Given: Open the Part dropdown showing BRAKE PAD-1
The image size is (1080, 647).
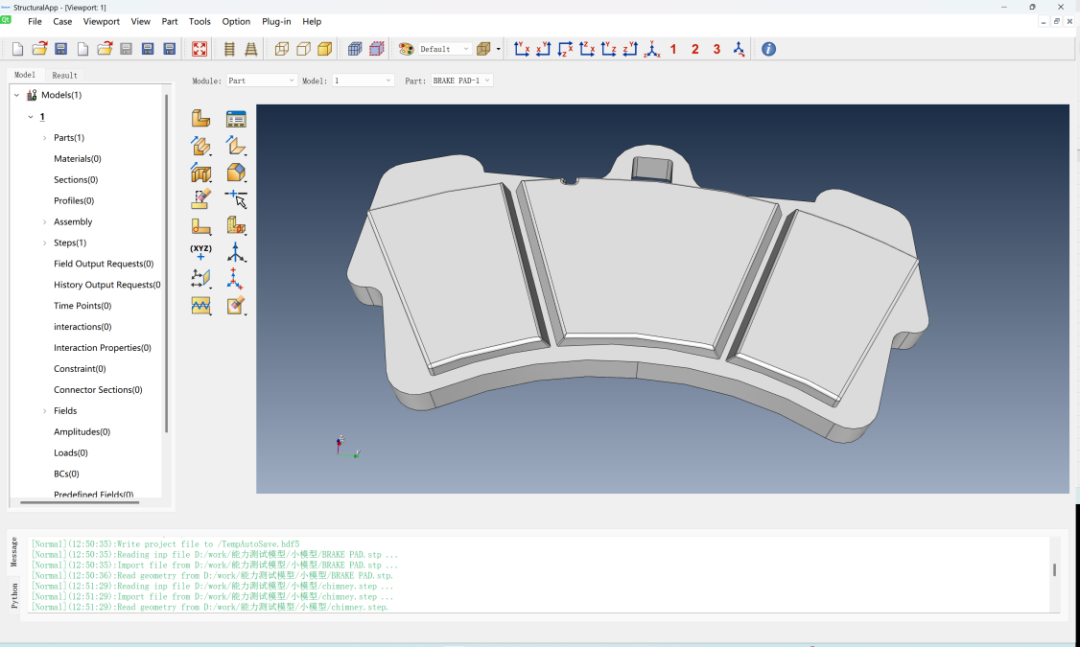Looking at the screenshot, I should (x=461, y=81).
